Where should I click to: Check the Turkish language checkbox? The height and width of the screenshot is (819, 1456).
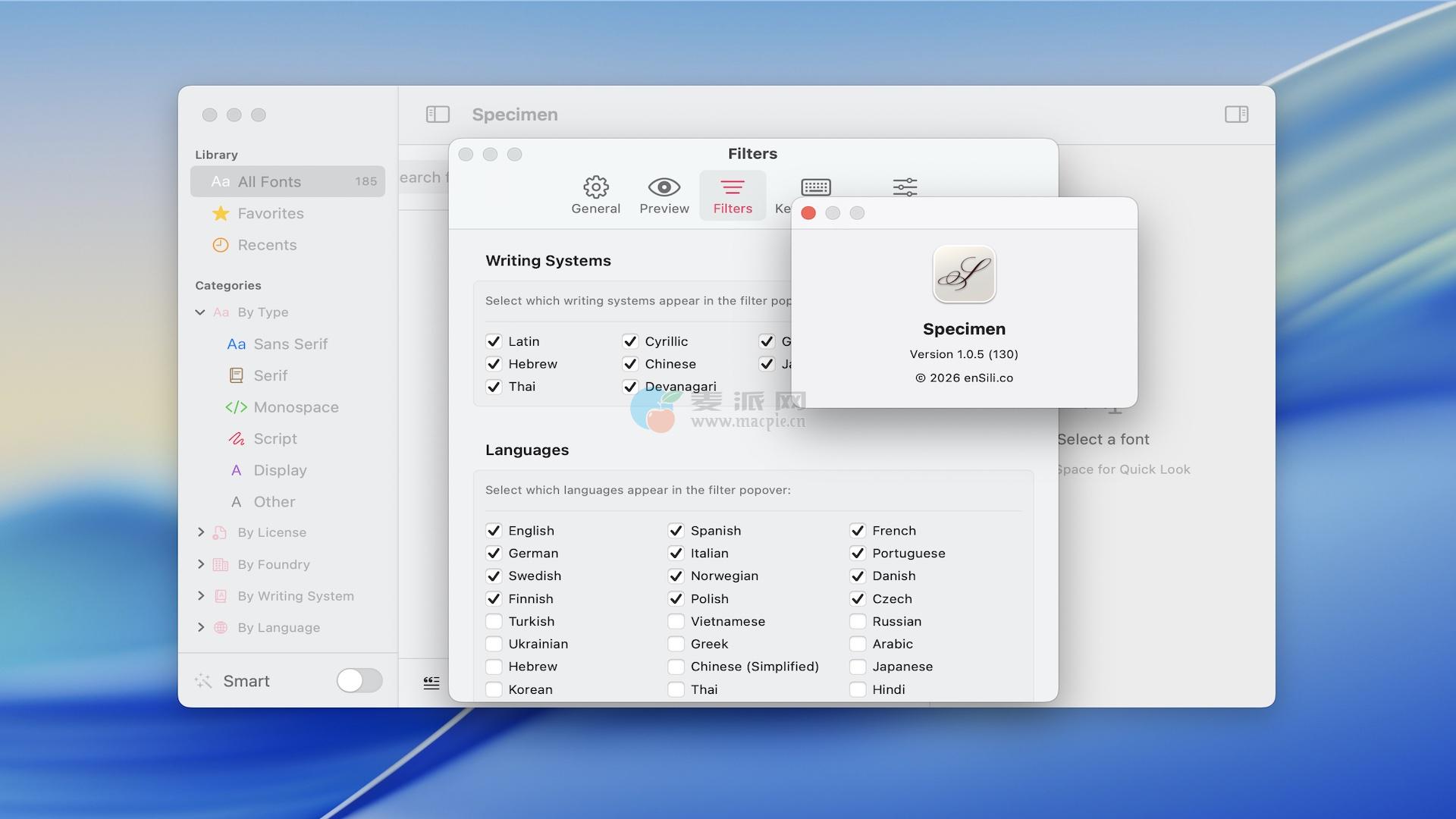(x=494, y=621)
